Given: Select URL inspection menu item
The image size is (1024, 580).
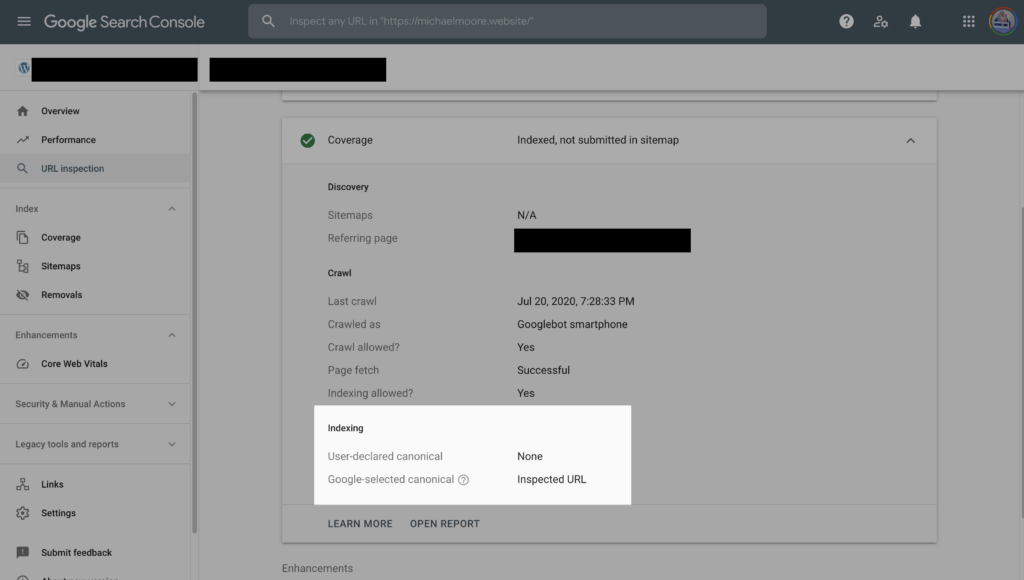Looking at the screenshot, I should (95, 169).
